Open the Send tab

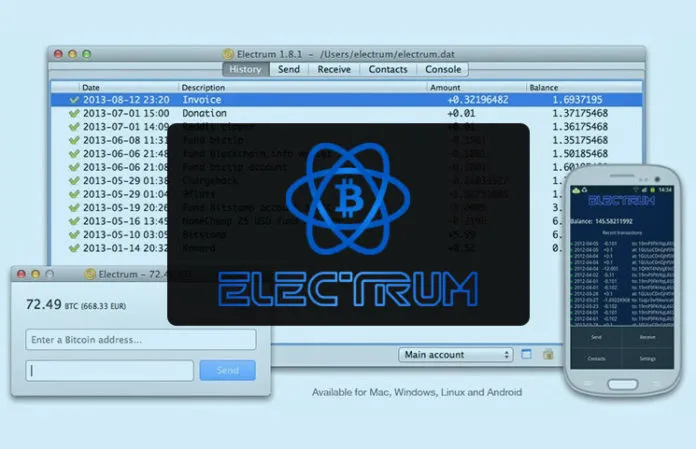point(289,69)
